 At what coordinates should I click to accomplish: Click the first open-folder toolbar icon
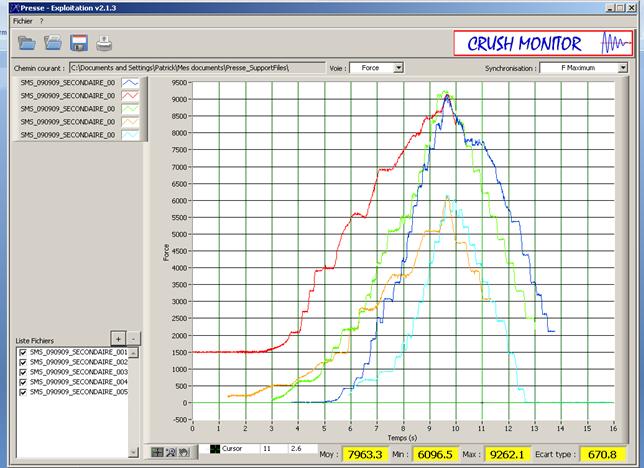(x=27, y=43)
